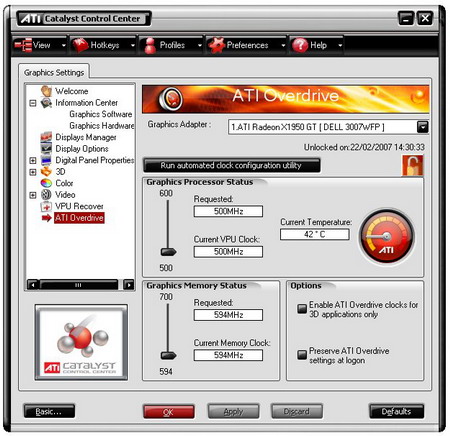Click the Apply button
450x436 pixels.
[x=233, y=411]
